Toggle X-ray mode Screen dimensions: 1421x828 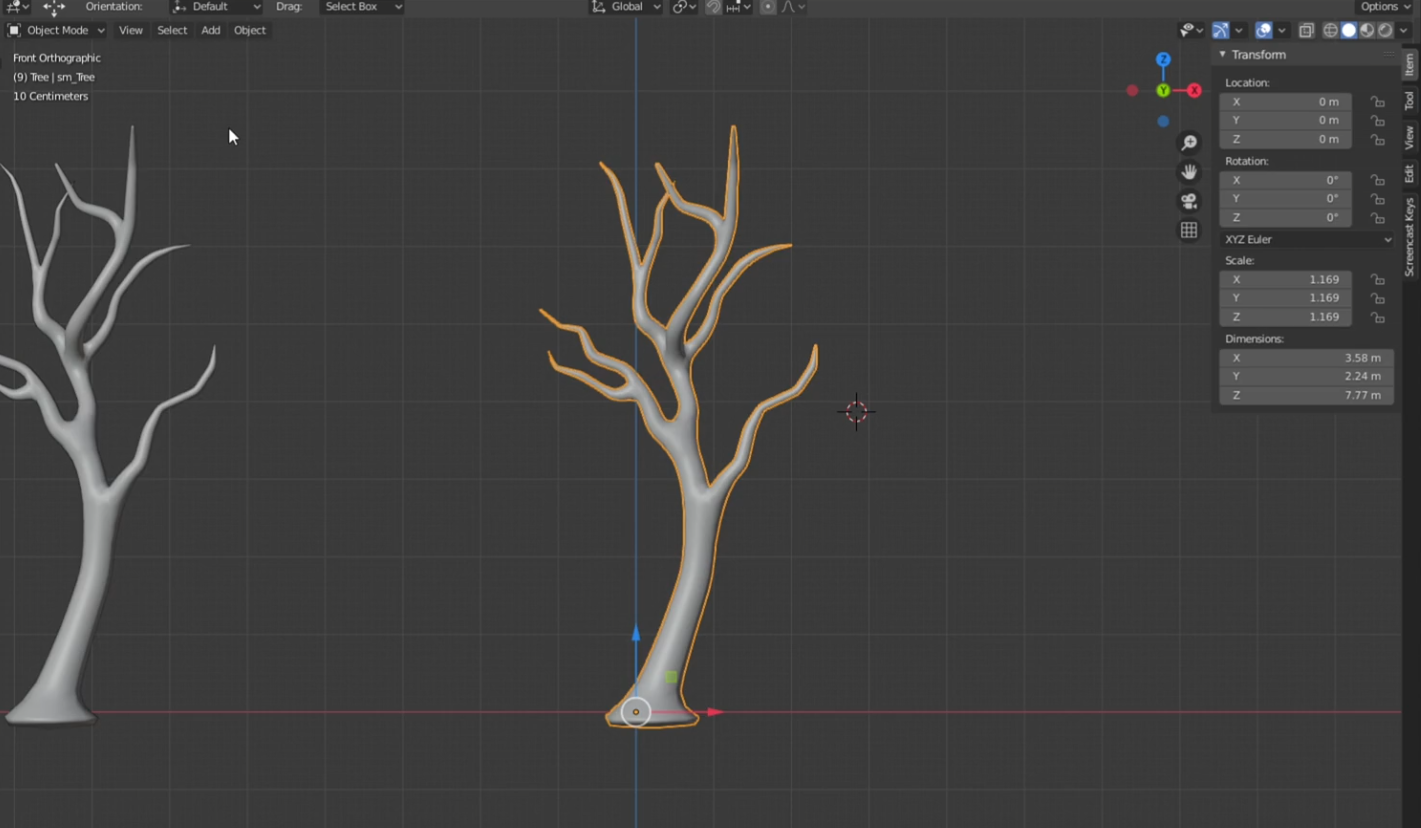click(x=1306, y=30)
